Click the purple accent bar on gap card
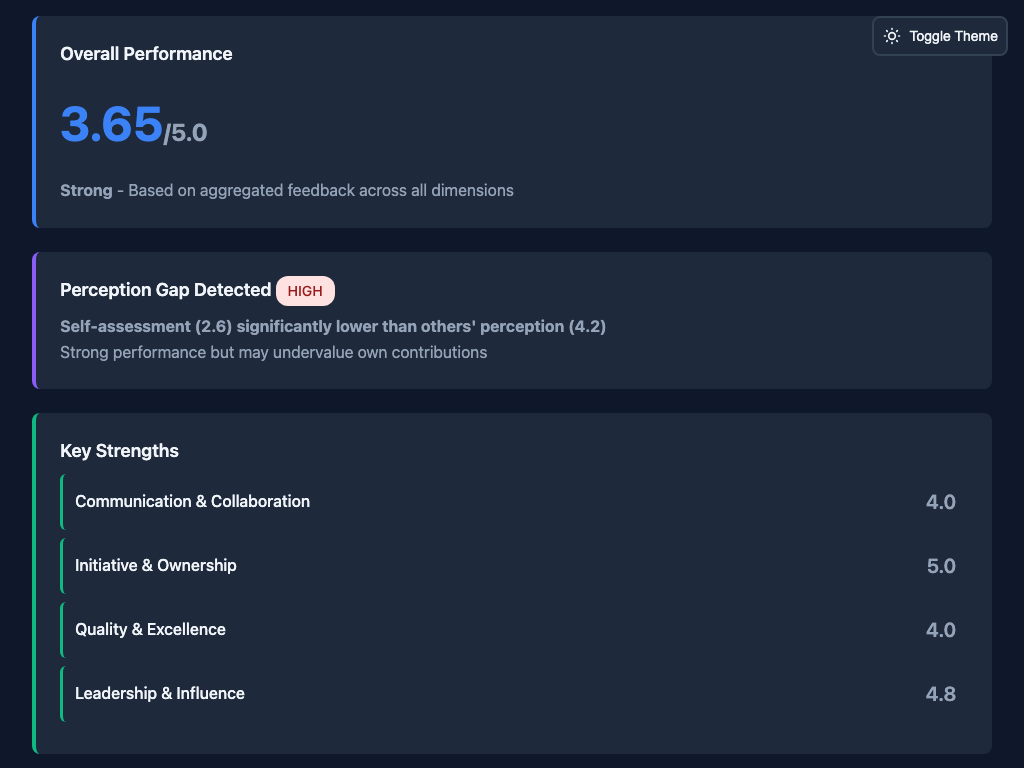This screenshot has height=768, width=1024. click(35, 319)
